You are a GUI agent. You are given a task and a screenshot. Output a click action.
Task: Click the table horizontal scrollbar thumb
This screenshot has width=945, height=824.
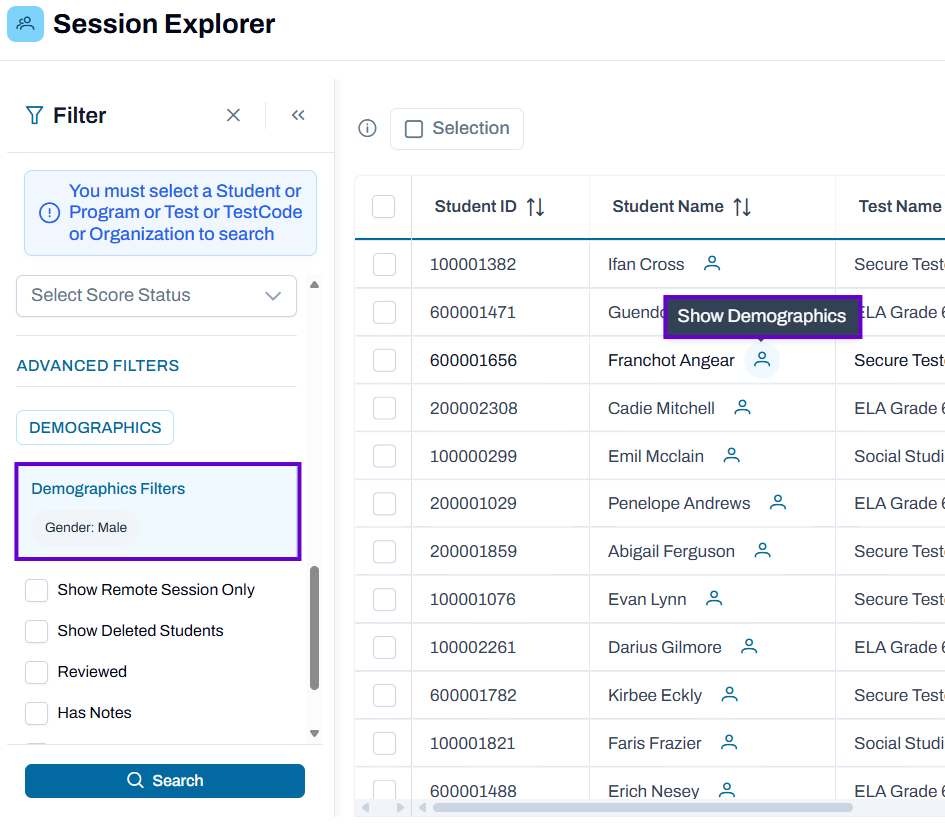point(642,807)
